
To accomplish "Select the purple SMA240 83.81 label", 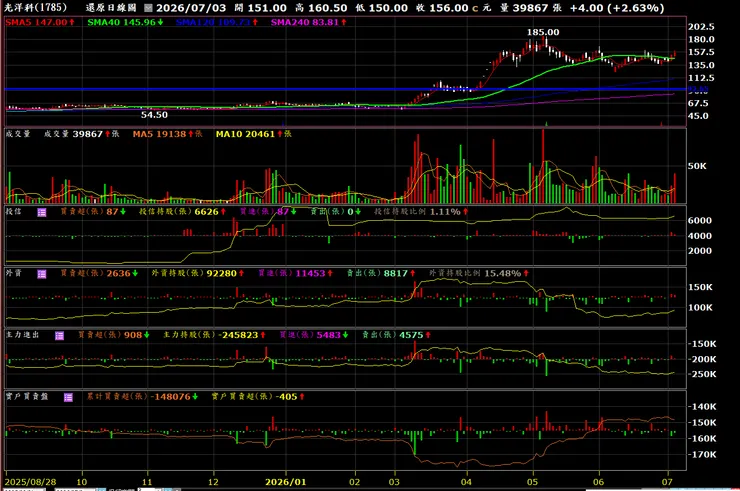I will [309, 22].
